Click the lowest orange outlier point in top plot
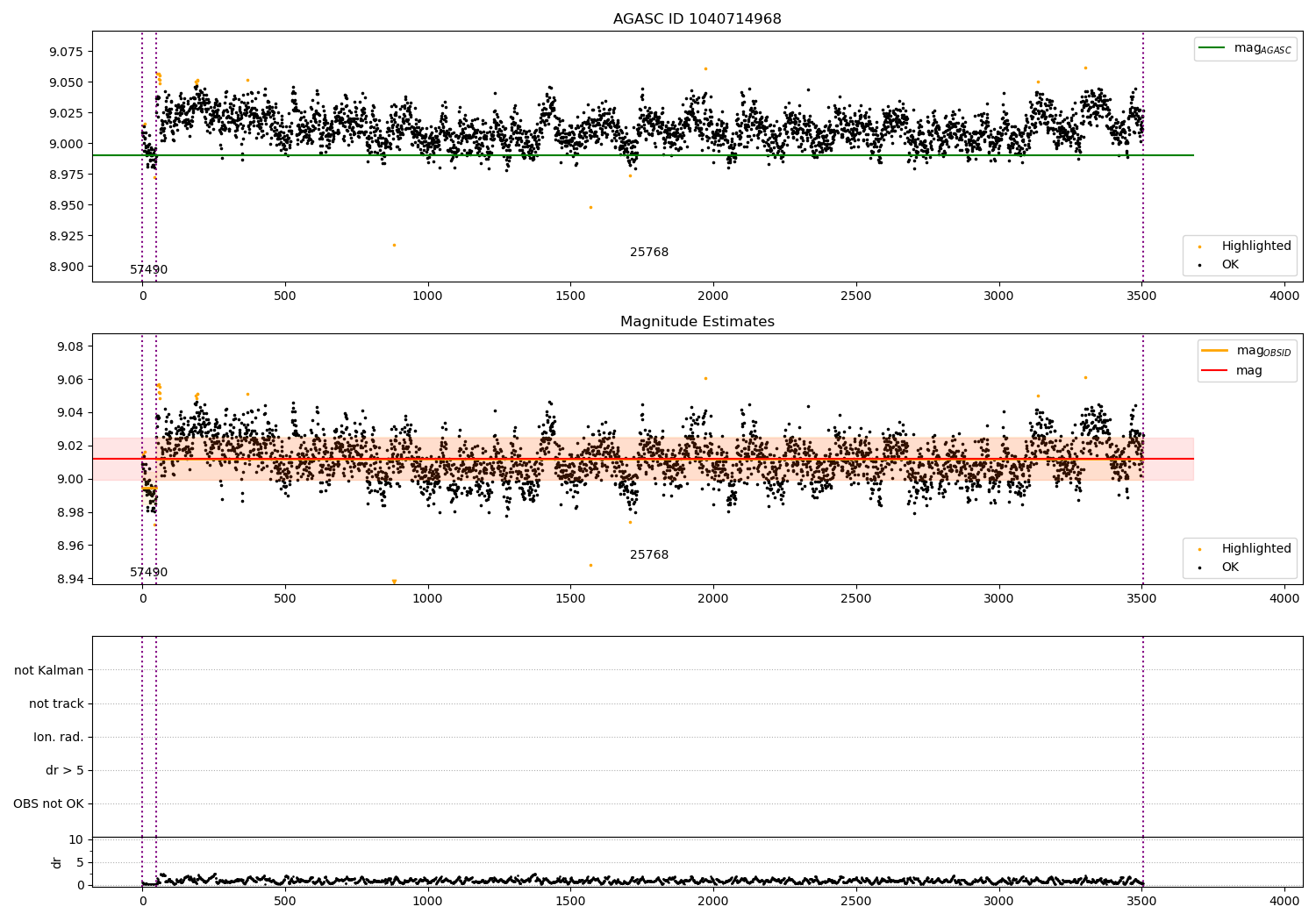 394,245
